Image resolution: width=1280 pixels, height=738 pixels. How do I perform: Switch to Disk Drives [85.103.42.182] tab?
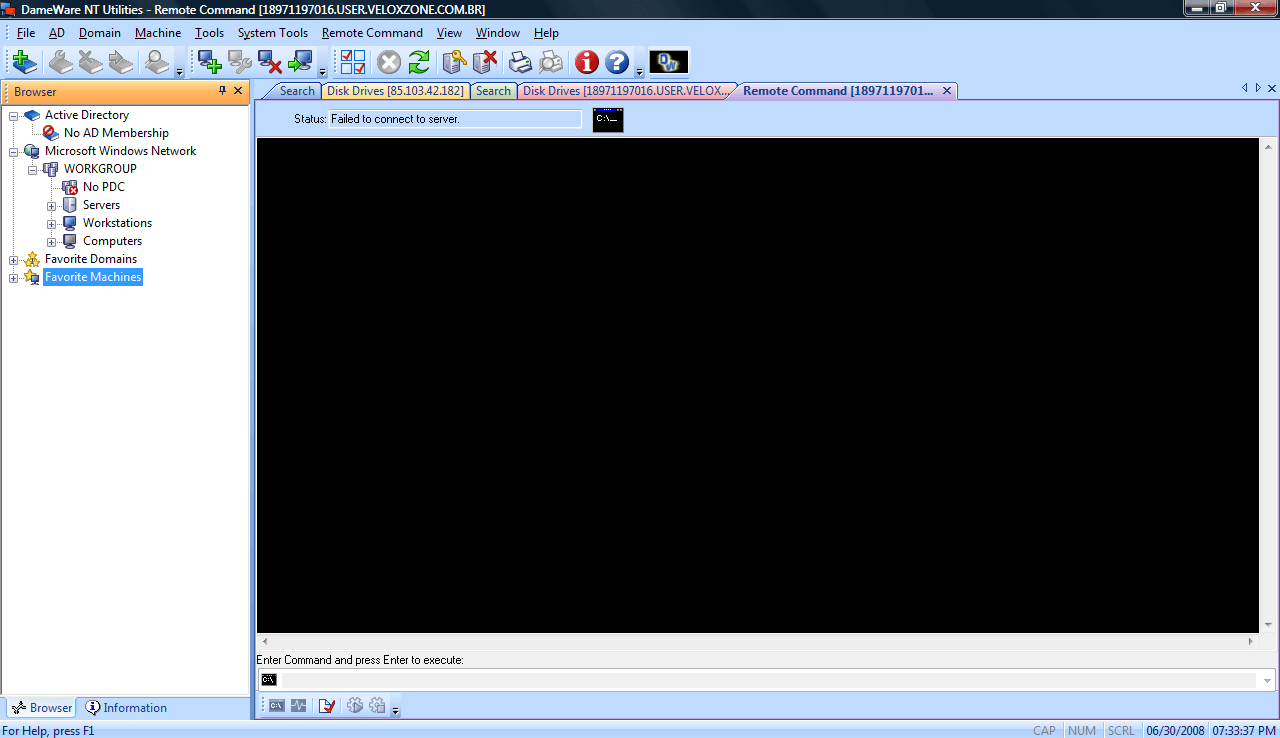pos(395,91)
